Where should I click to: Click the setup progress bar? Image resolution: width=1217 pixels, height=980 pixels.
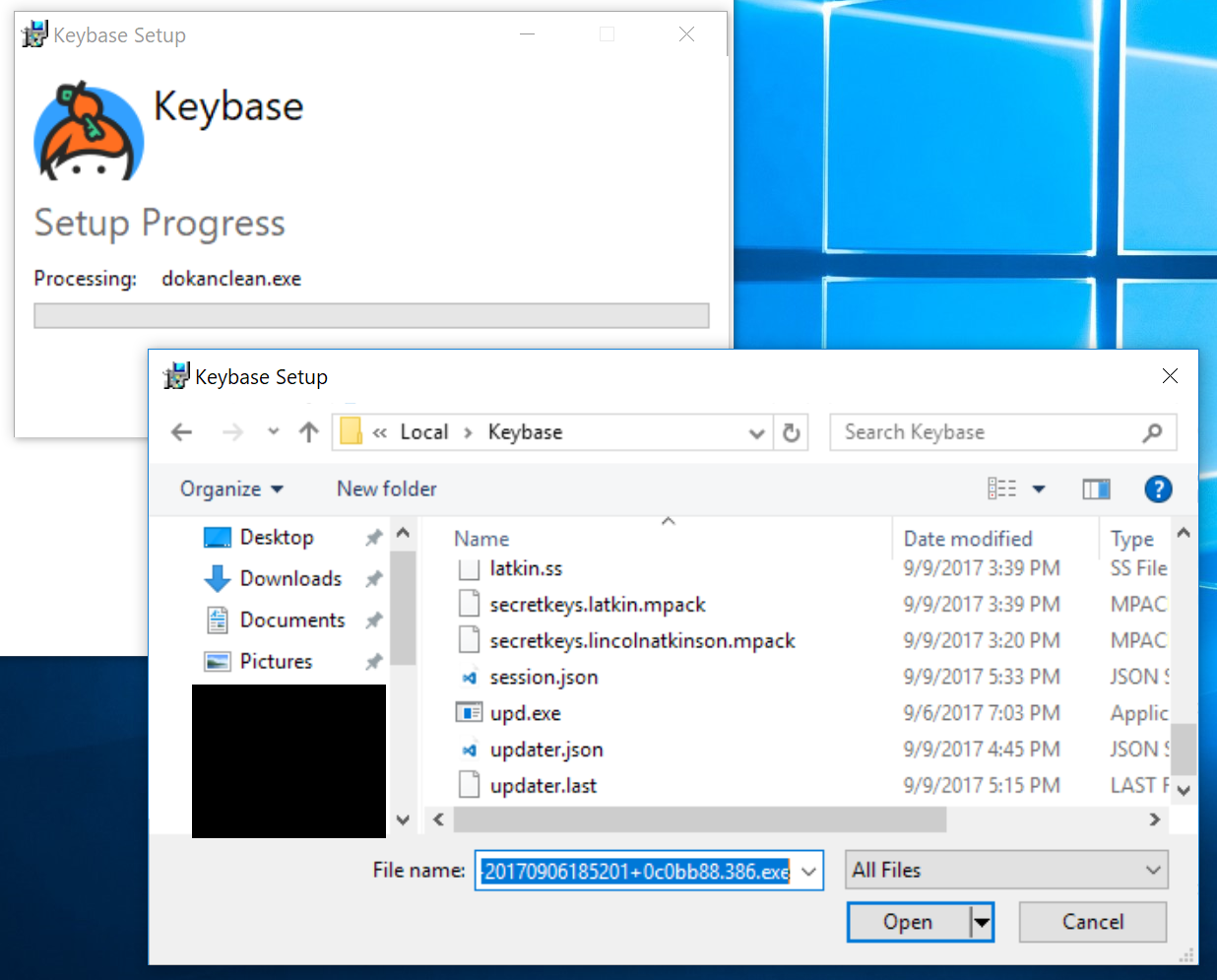(x=372, y=315)
